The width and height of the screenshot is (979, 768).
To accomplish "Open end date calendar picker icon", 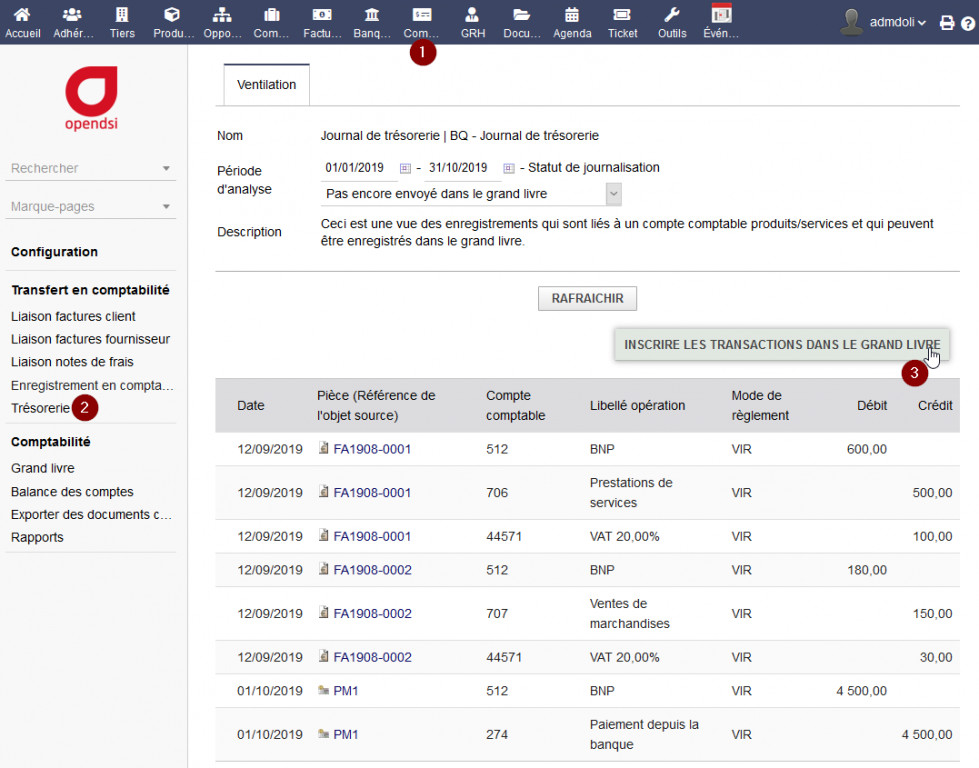I will click(508, 168).
